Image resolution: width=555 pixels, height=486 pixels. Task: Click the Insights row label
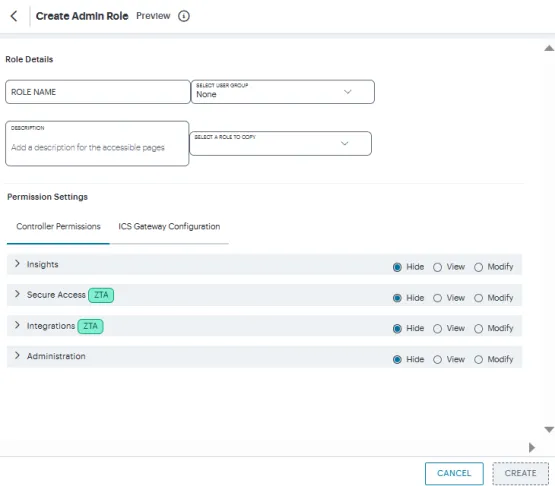[x=42, y=264]
